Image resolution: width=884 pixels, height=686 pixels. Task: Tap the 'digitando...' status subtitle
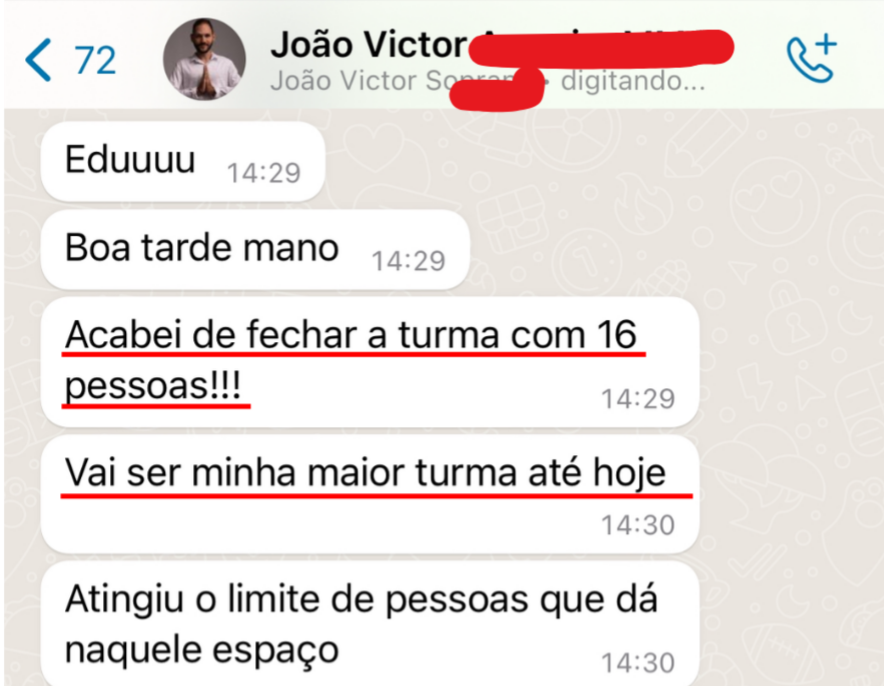[633, 81]
